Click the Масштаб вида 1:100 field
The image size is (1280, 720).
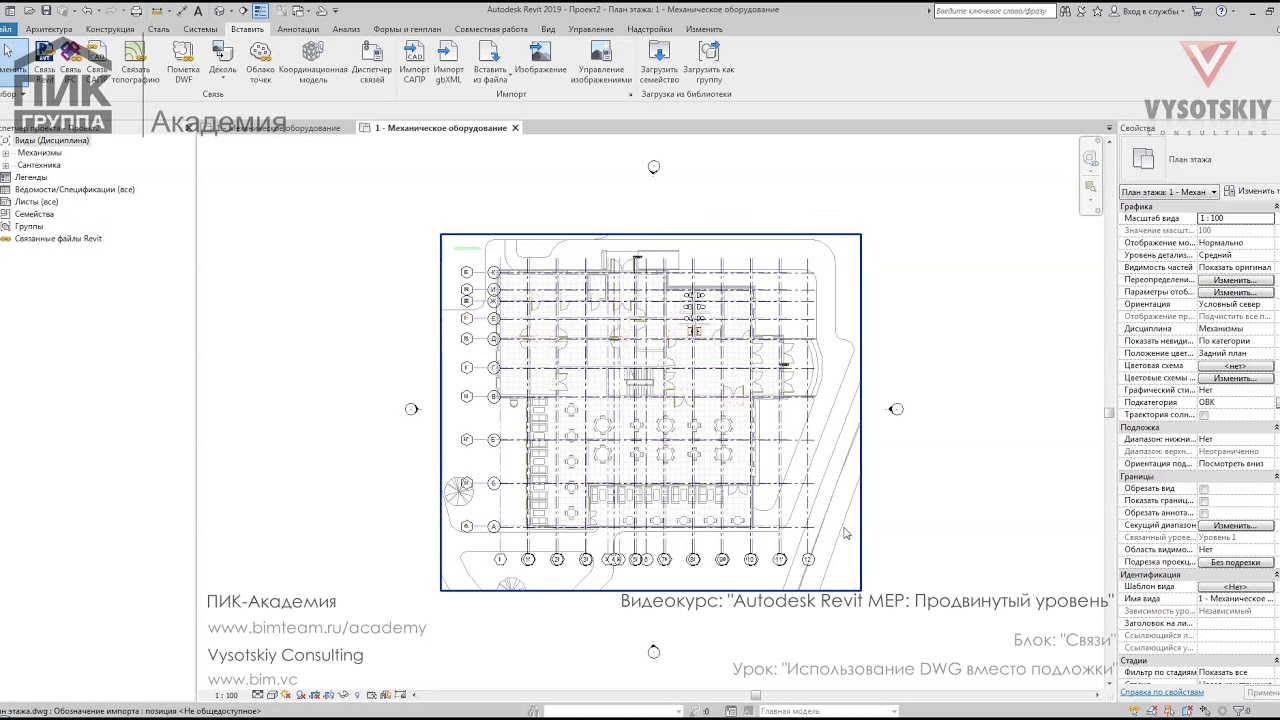1236,218
